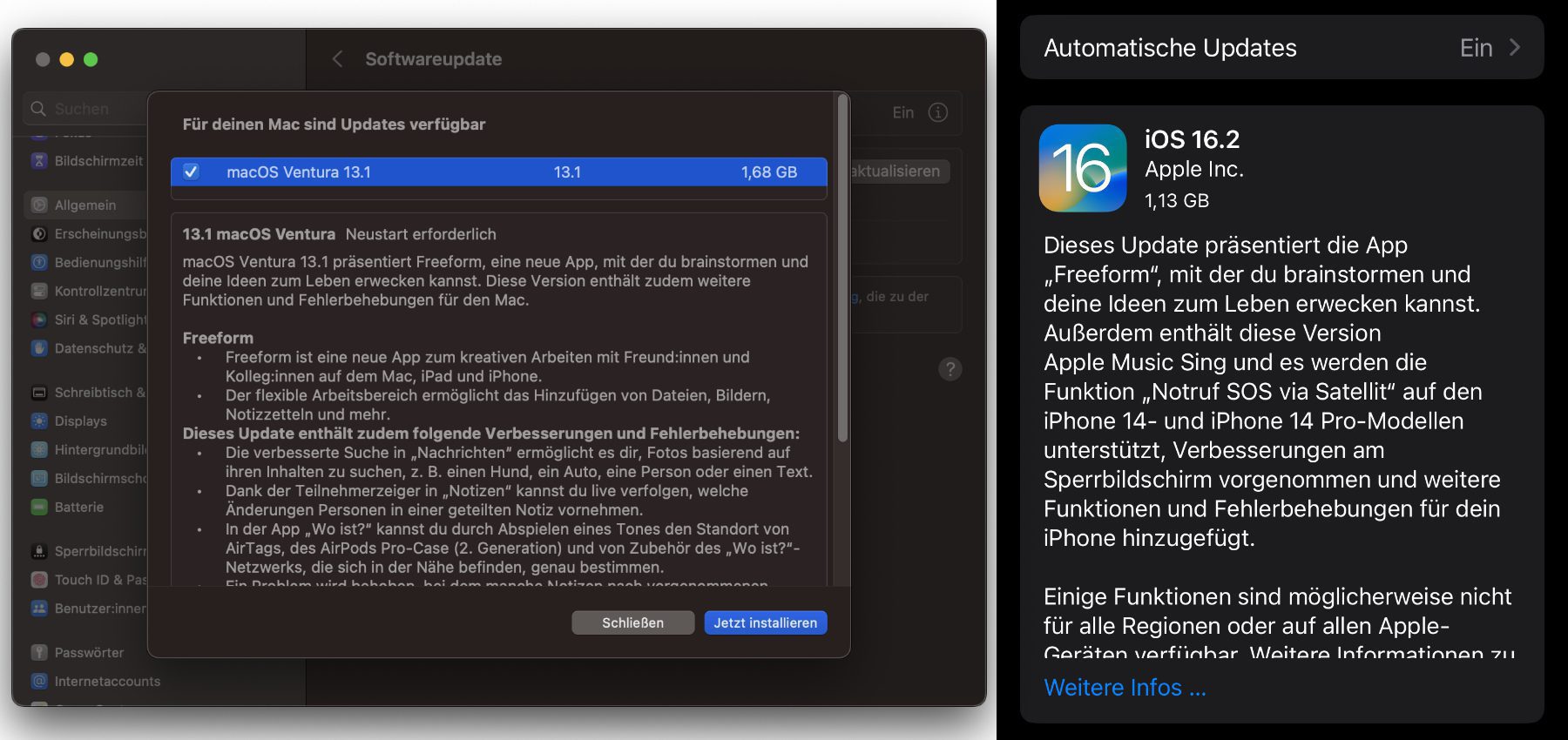The width and height of the screenshot is (1568, 740).
Task: Click the update dialog scrollbar
Action: click(x=841, y=270)
